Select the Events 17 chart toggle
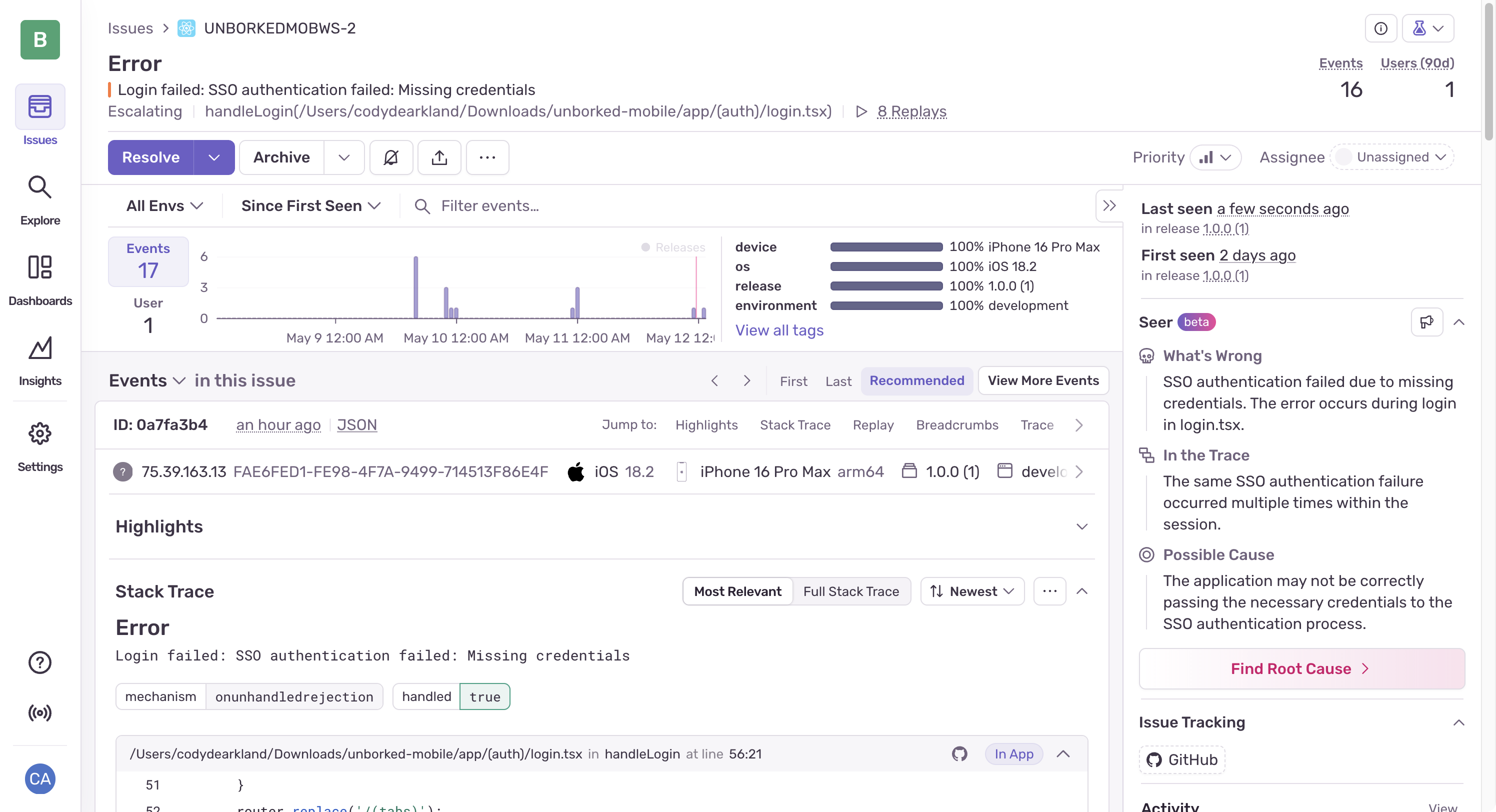The image size is (1496, 812). coord(148,261)
